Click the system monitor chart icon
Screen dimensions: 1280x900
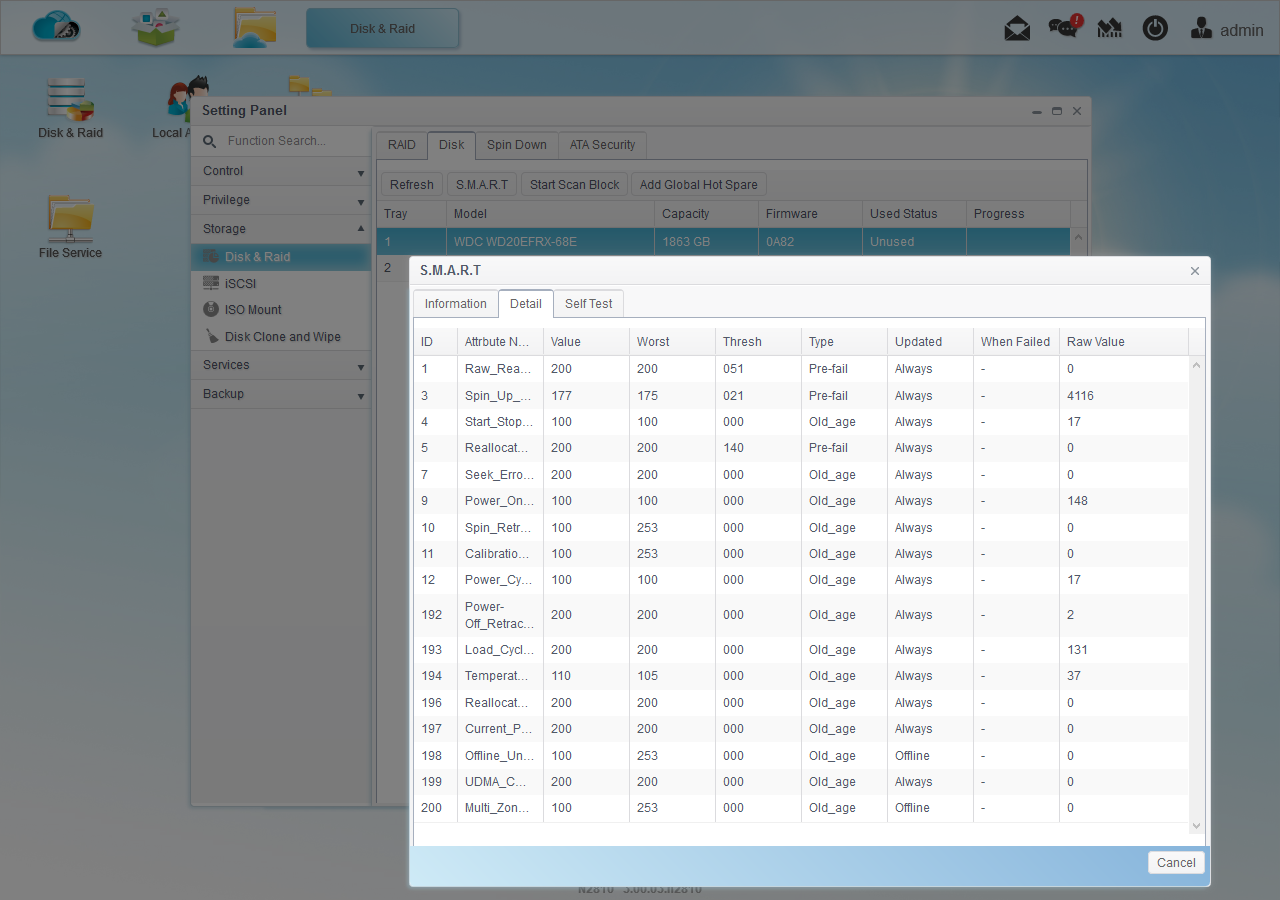[1109, 28]
